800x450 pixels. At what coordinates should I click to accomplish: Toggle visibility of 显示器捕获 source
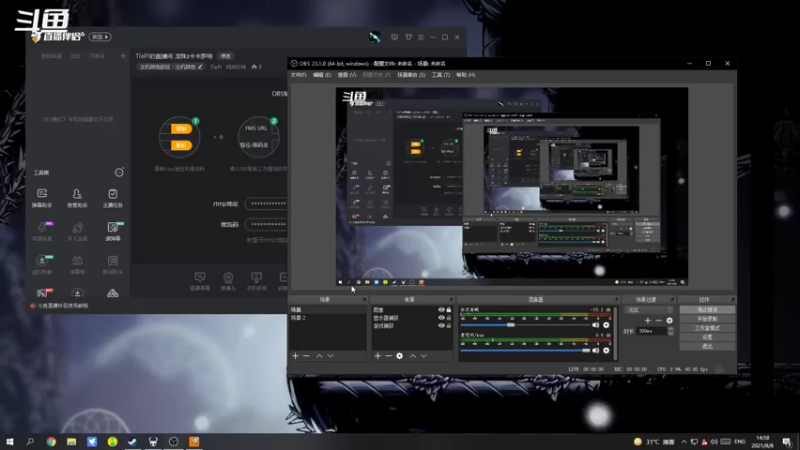coord(441,318)
